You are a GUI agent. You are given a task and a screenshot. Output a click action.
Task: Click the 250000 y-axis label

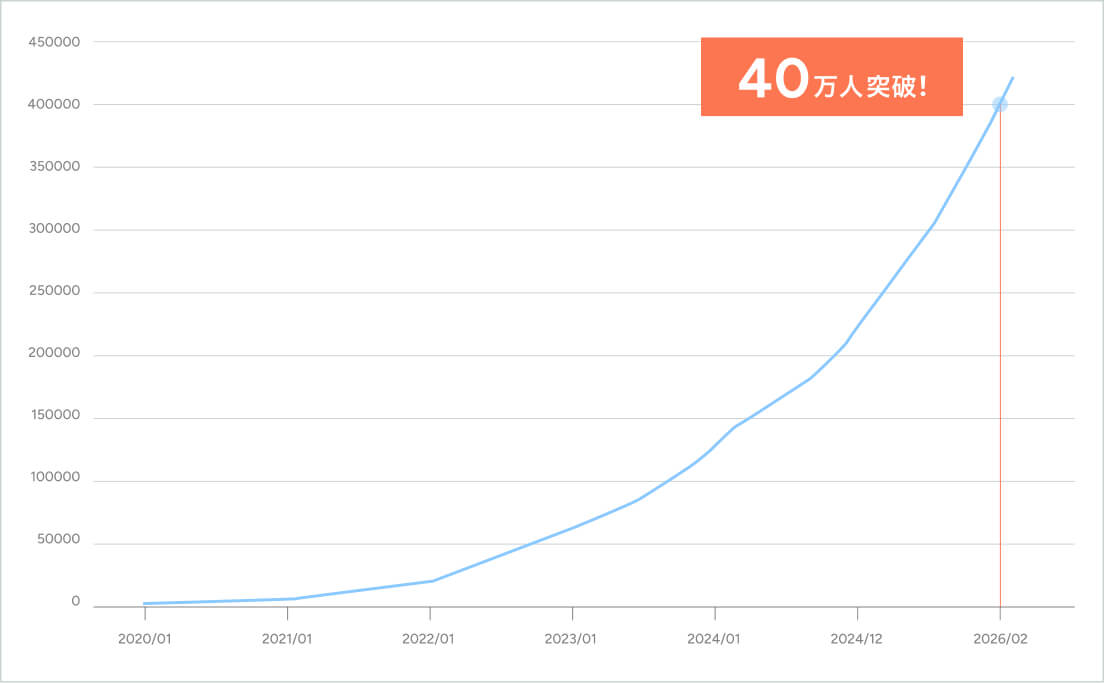pyautogui.click(x=55, y=291)
